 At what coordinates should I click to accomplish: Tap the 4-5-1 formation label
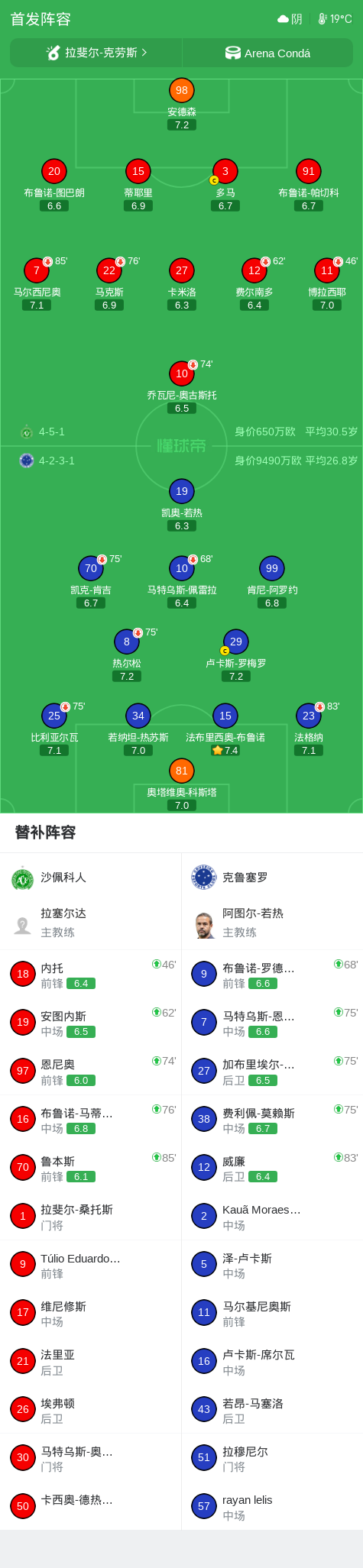coord(52,432)
